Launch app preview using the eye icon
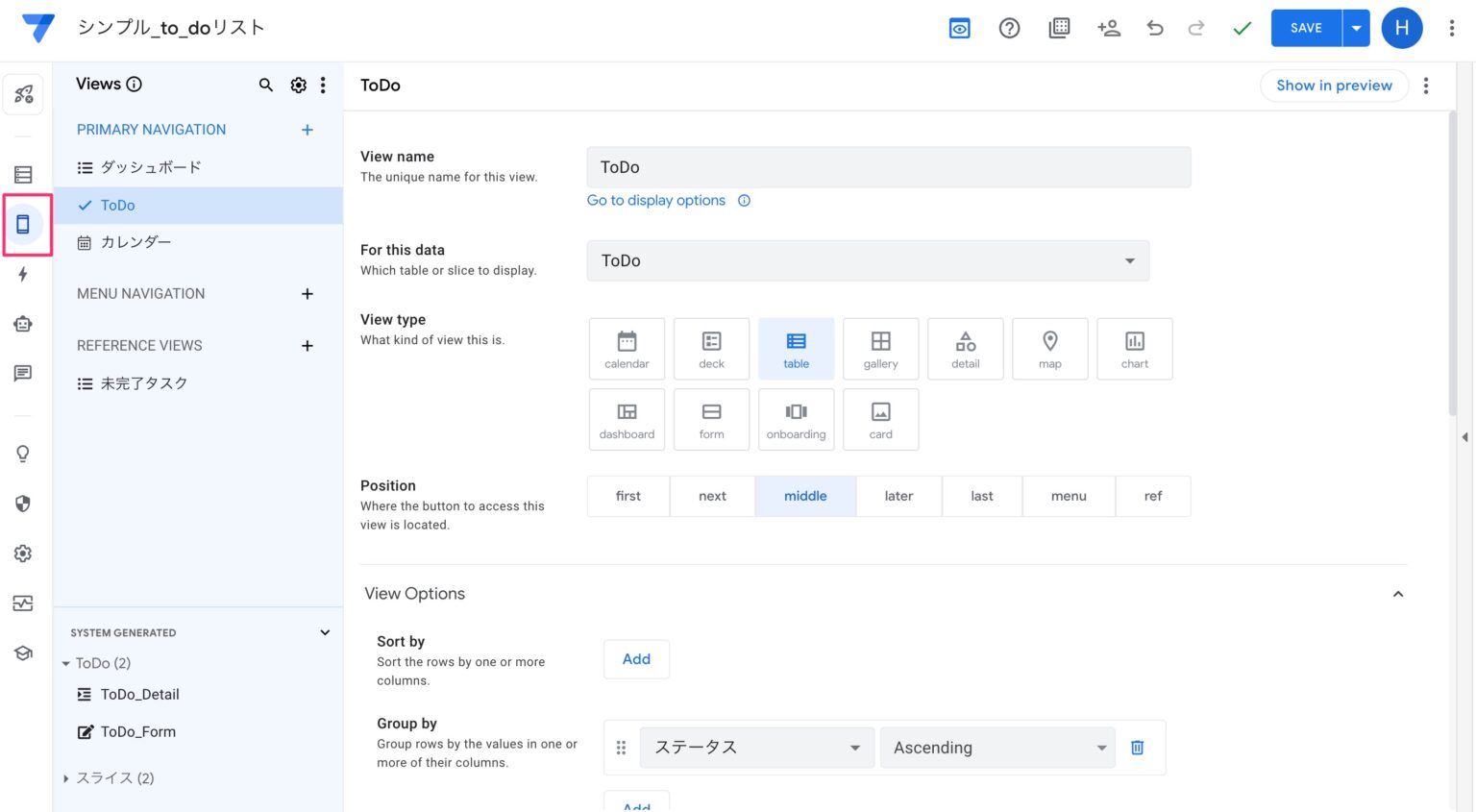This screenshot has width=1476, height=812. coord(959,28)
